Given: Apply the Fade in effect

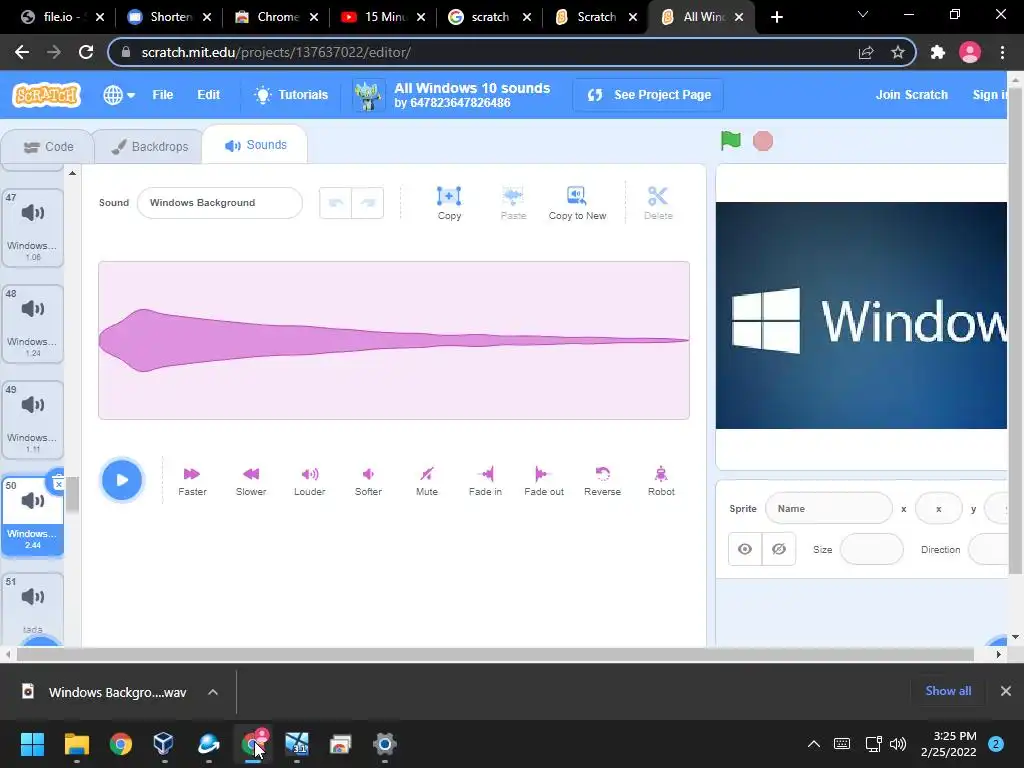Looking at the screenshot, I should click(x=485, y=481).
